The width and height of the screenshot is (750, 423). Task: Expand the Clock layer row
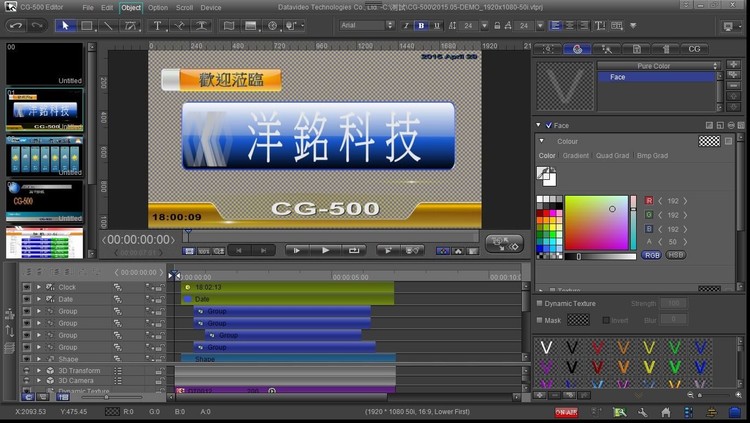[x=39, y=287]
